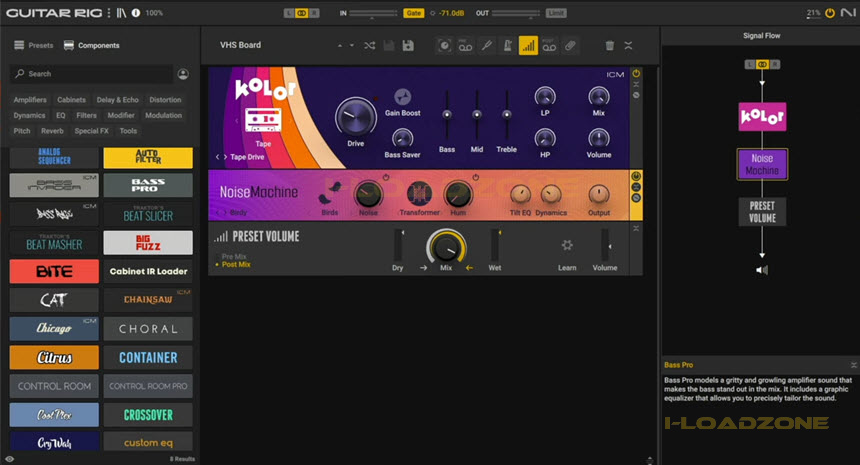860x465 pixels.
Task: Shuffle presets with the random icon
Action: coord(369,46)
